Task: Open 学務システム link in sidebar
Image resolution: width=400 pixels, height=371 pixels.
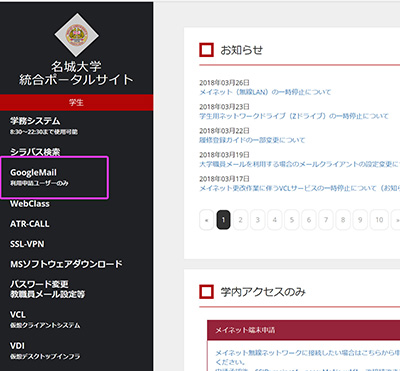Action: pos(44,125)
